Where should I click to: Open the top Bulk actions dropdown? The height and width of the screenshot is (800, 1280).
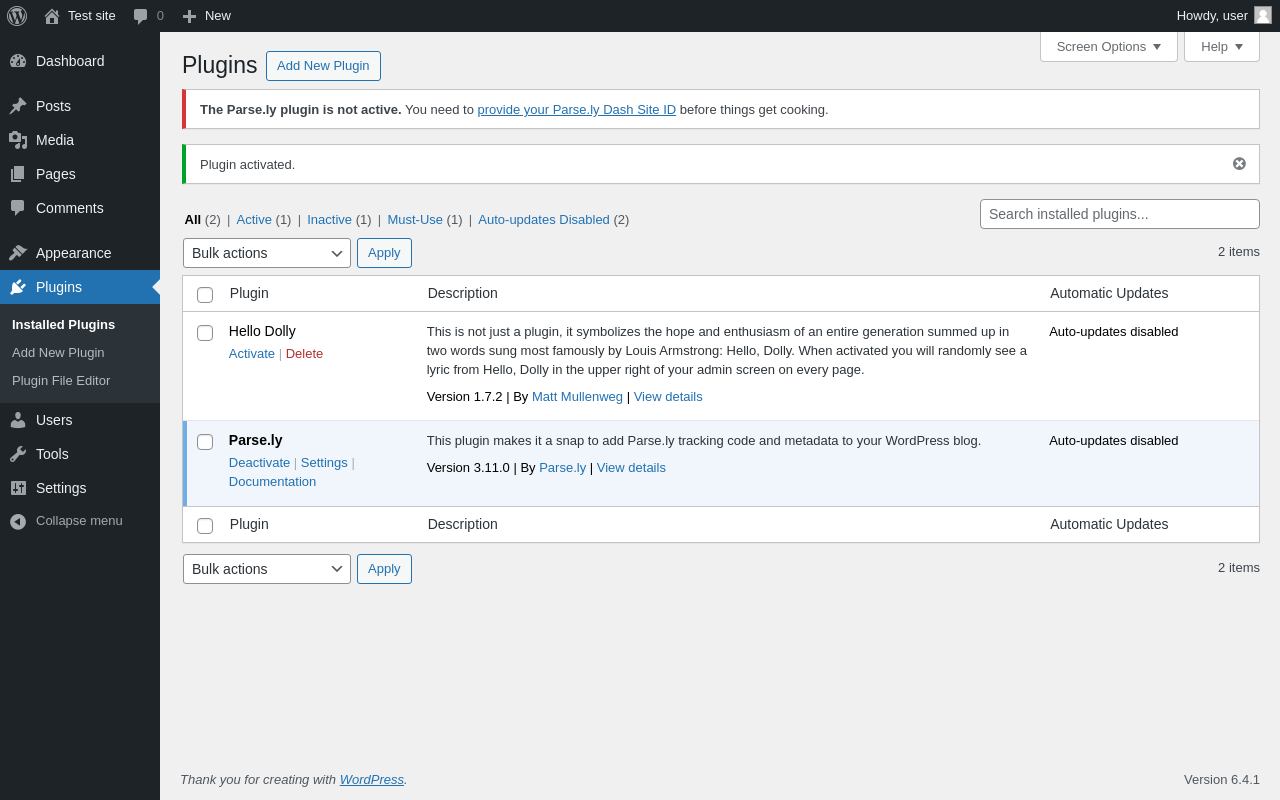point(266,253)
